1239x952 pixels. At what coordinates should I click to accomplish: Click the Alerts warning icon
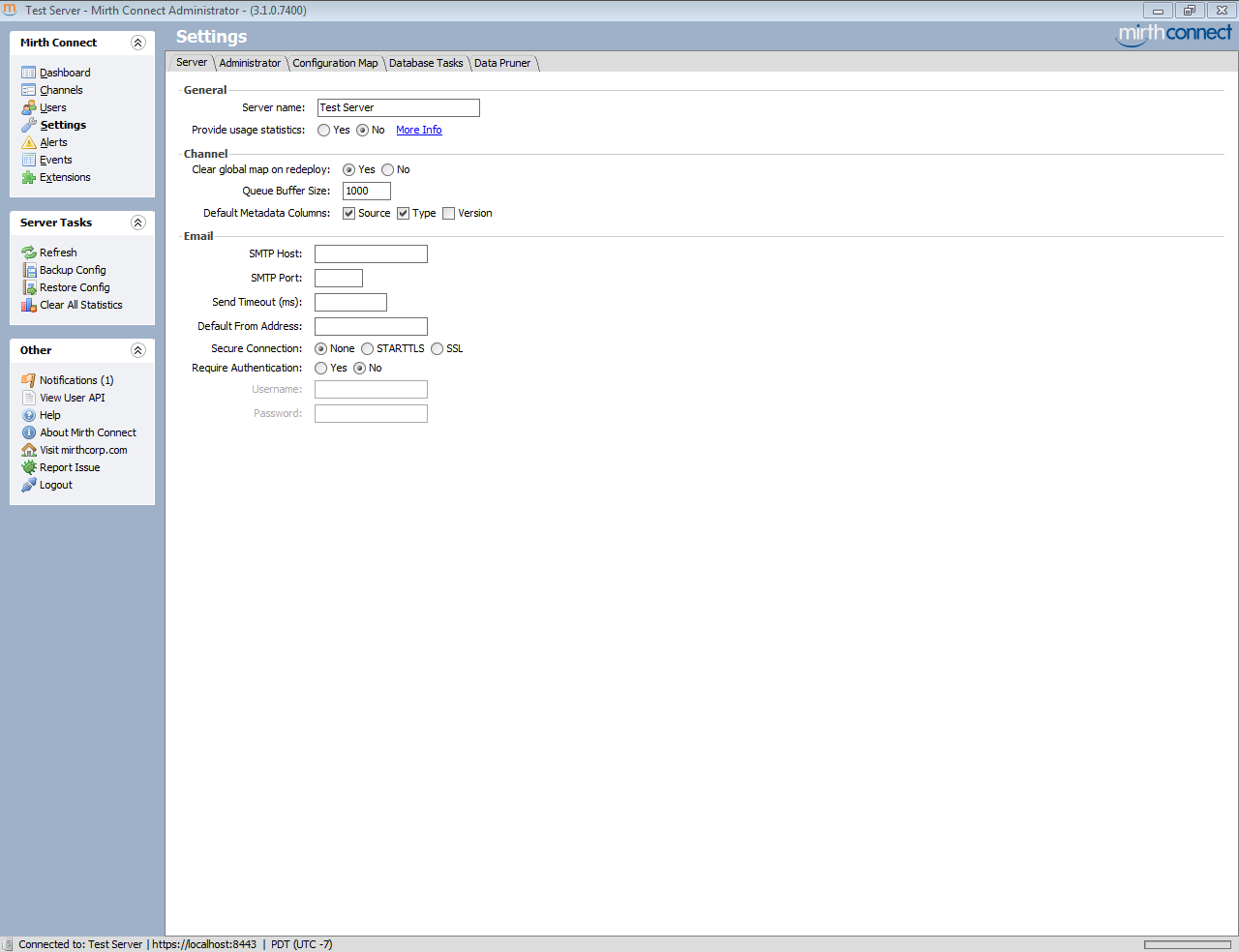(x=29, y=142)
